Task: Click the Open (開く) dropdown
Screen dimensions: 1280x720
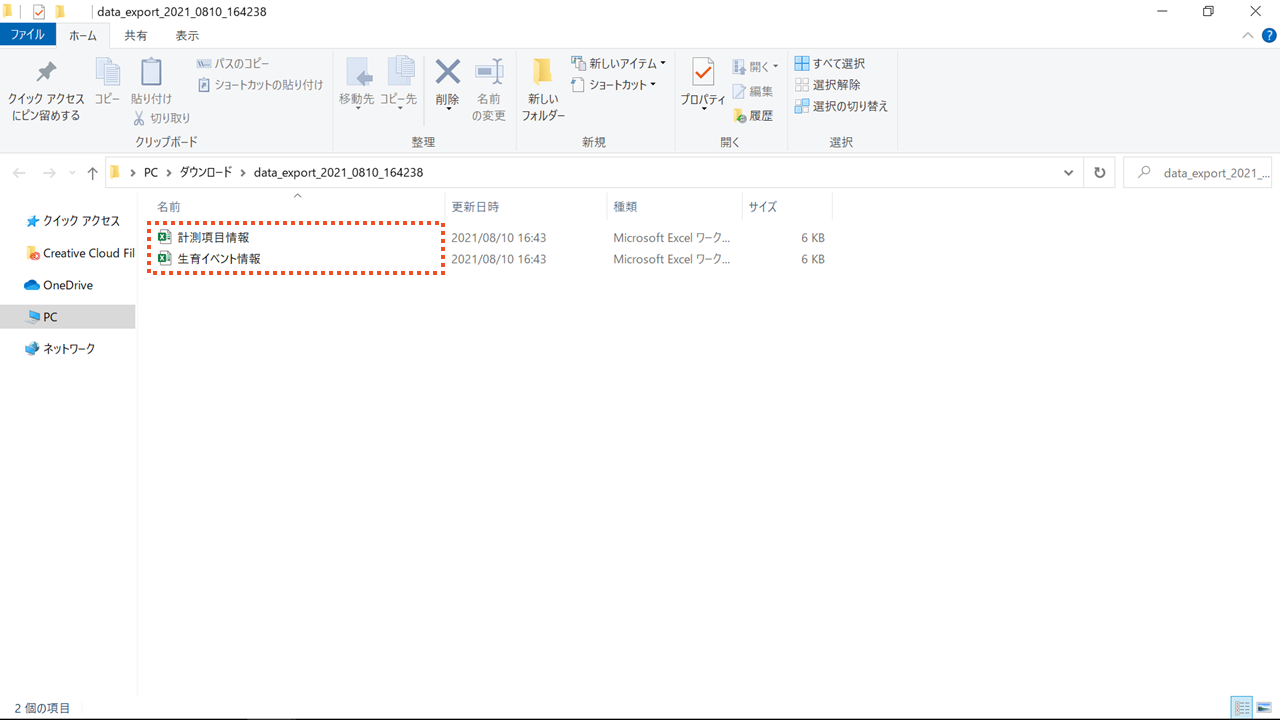Action: (755, 67)
